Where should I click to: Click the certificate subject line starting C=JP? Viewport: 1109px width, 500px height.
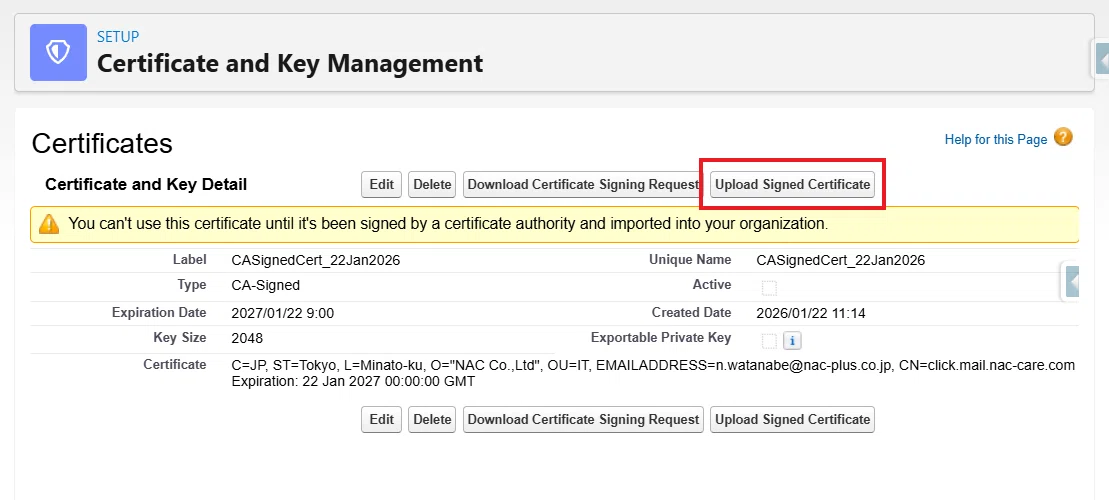point(653,366)
